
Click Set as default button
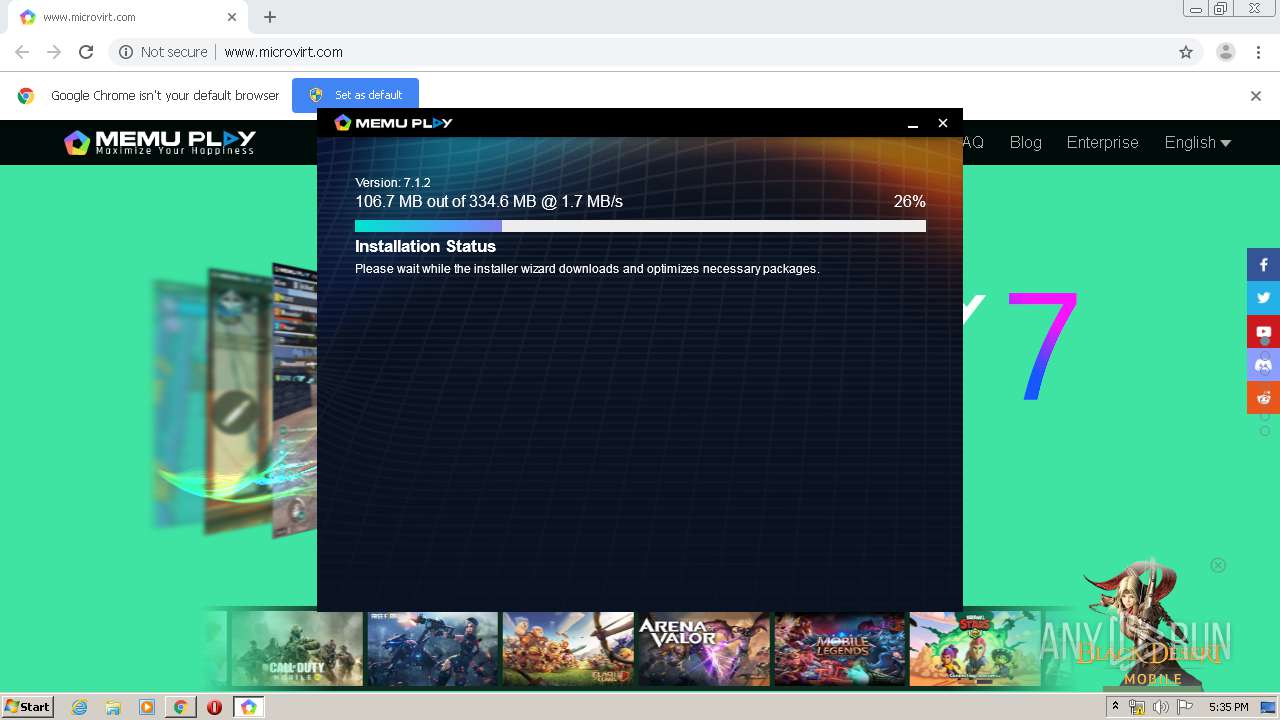pos(355,95)
